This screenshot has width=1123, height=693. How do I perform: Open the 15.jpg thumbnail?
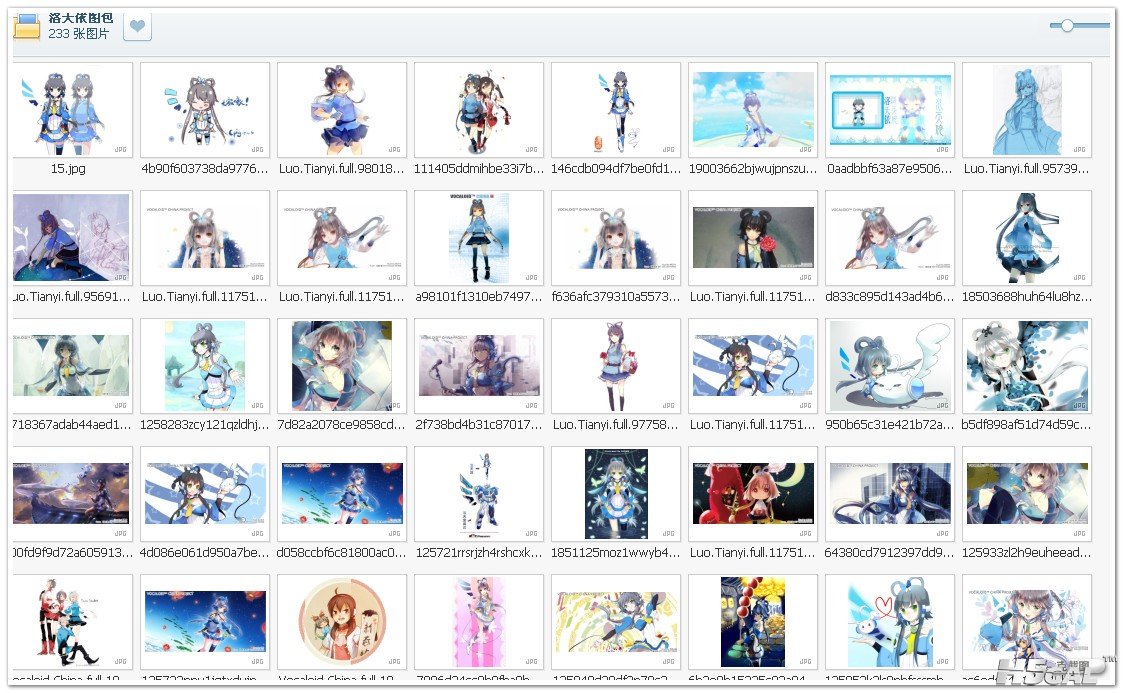pyautogui.click(x=68, y=110)
